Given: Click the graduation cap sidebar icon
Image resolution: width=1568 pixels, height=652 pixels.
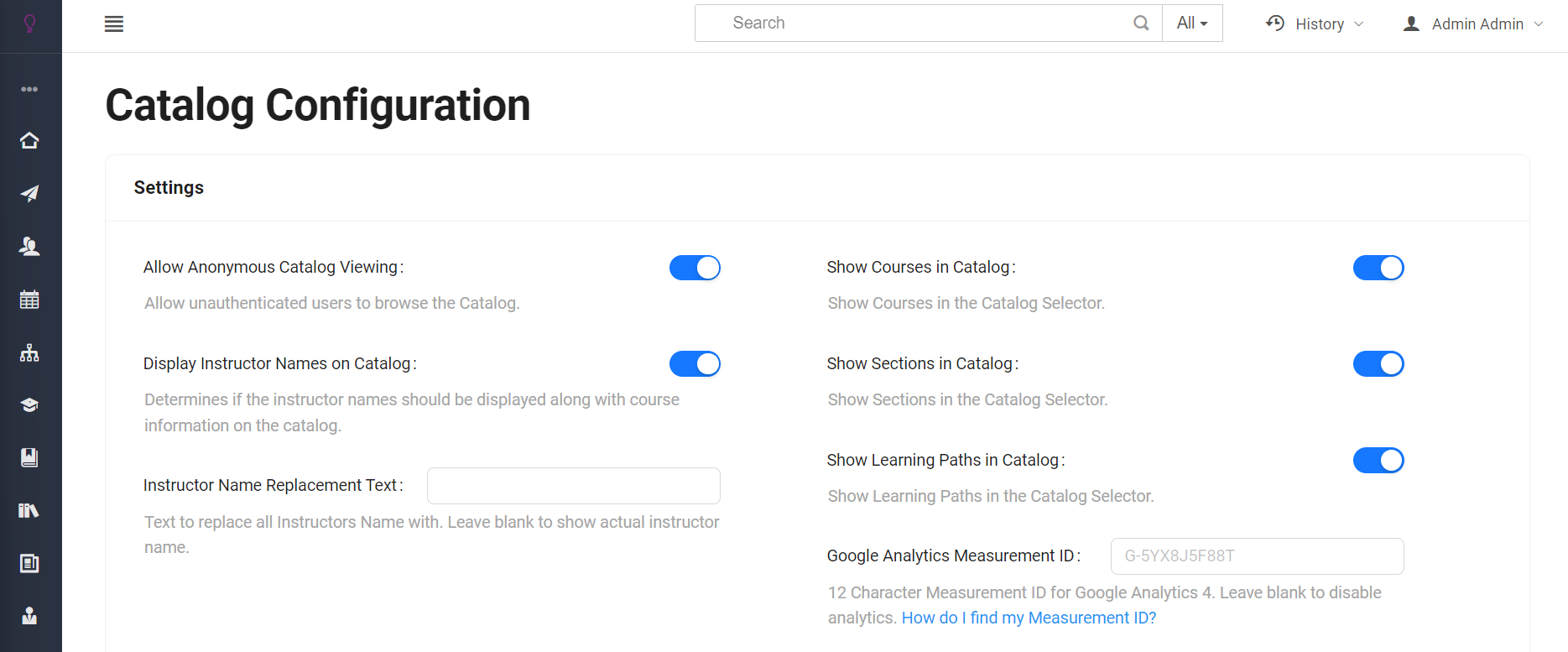Looking at the screenshot, I should coord(29,405).
